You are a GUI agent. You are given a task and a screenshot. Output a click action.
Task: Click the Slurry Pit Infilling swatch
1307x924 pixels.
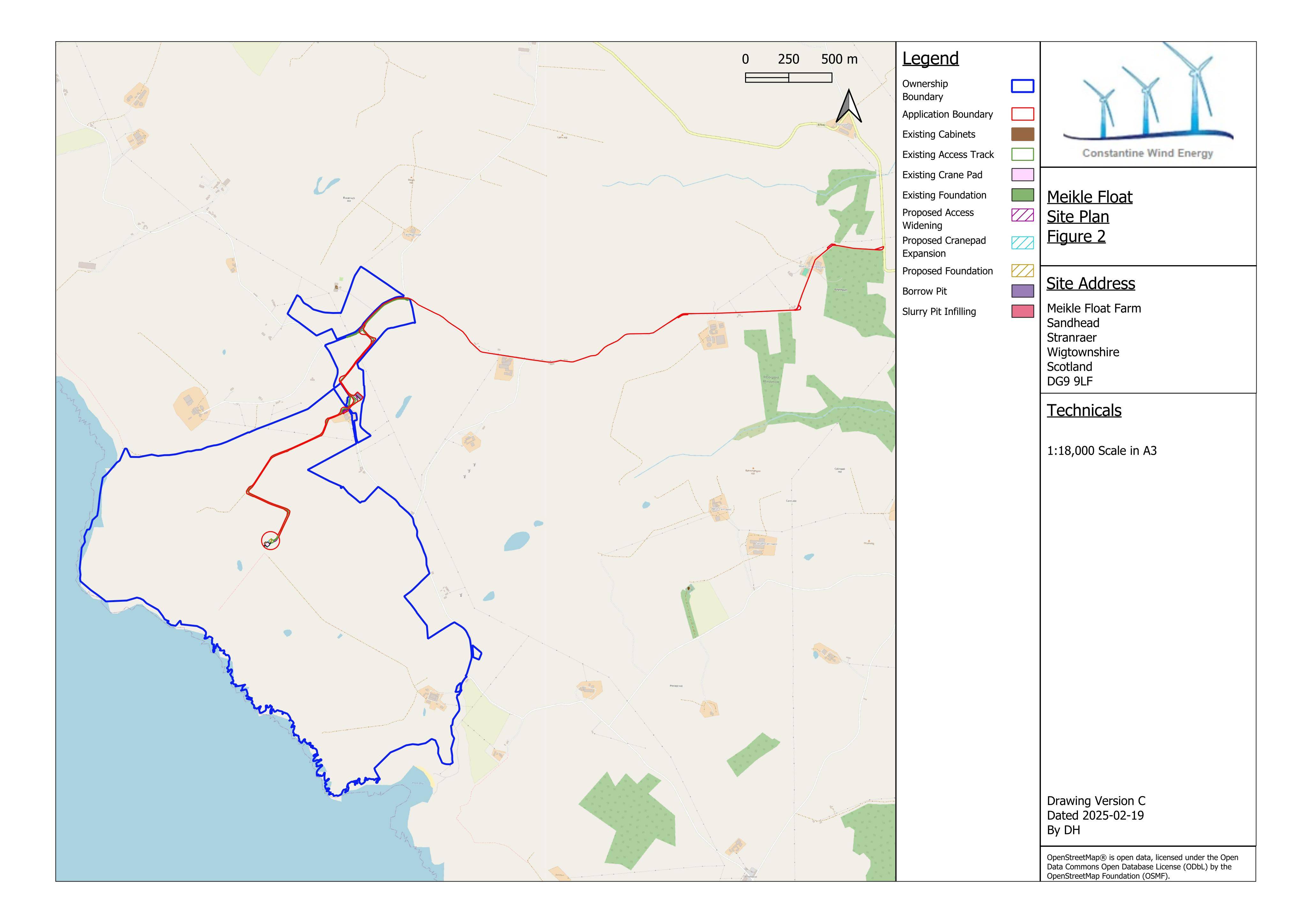(x=1022, y=311)
